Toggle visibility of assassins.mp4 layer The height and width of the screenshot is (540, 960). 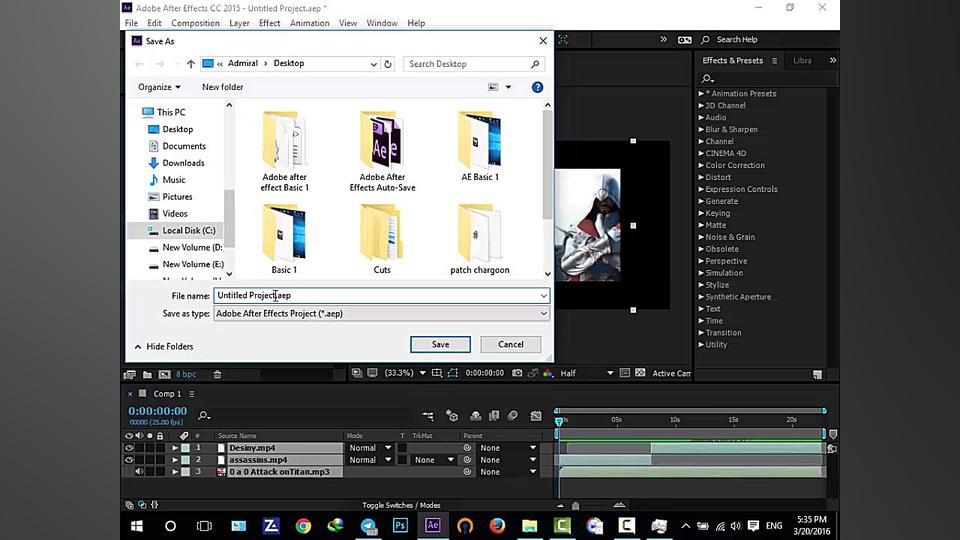point(129,460)
